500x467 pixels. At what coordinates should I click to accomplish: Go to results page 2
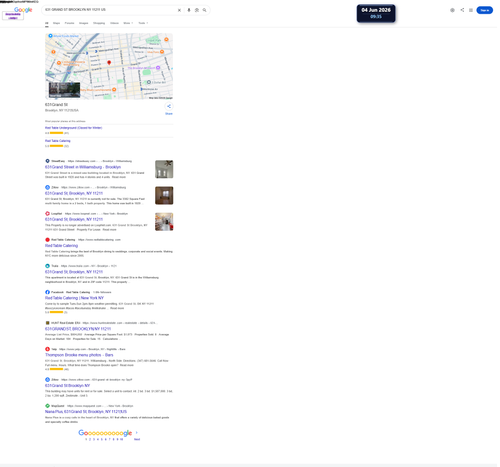tap(90, 439)
